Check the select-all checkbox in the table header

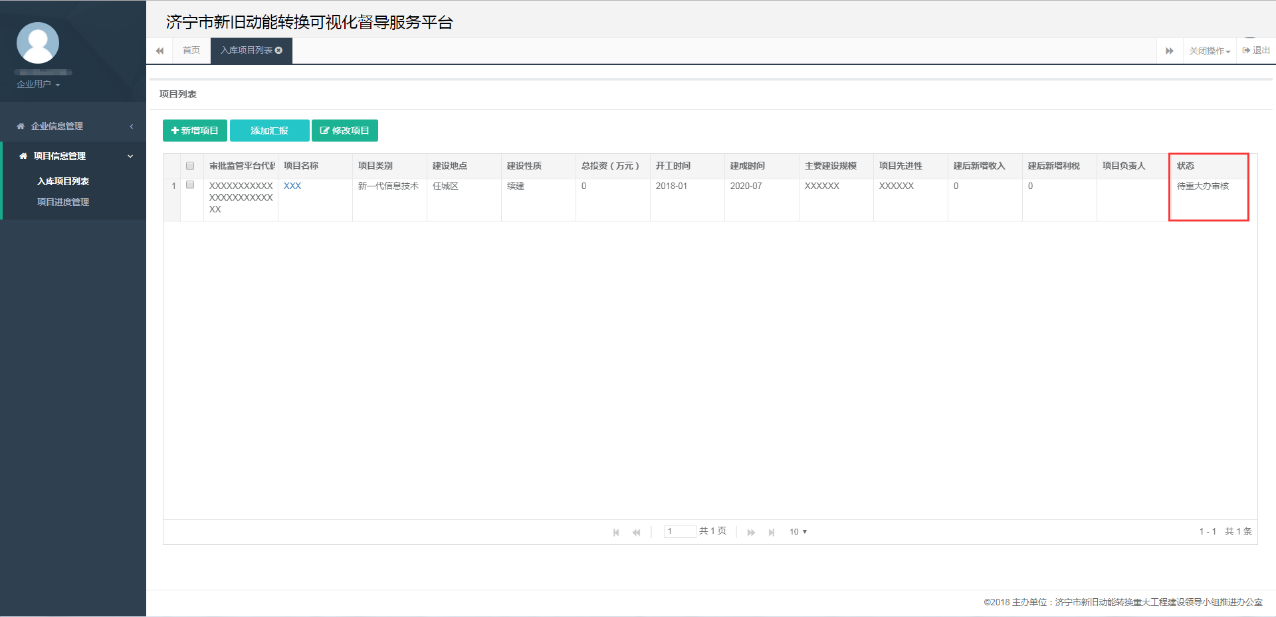[189, 165]
